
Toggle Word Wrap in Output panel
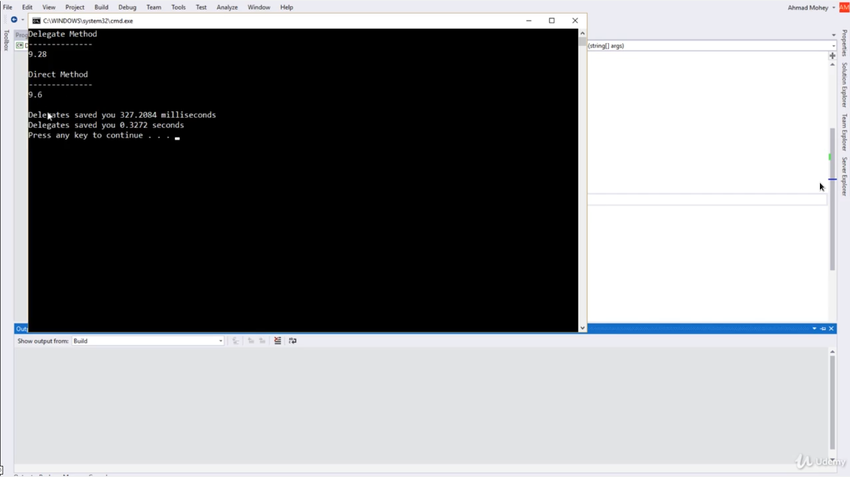click(x=293, y=341)
